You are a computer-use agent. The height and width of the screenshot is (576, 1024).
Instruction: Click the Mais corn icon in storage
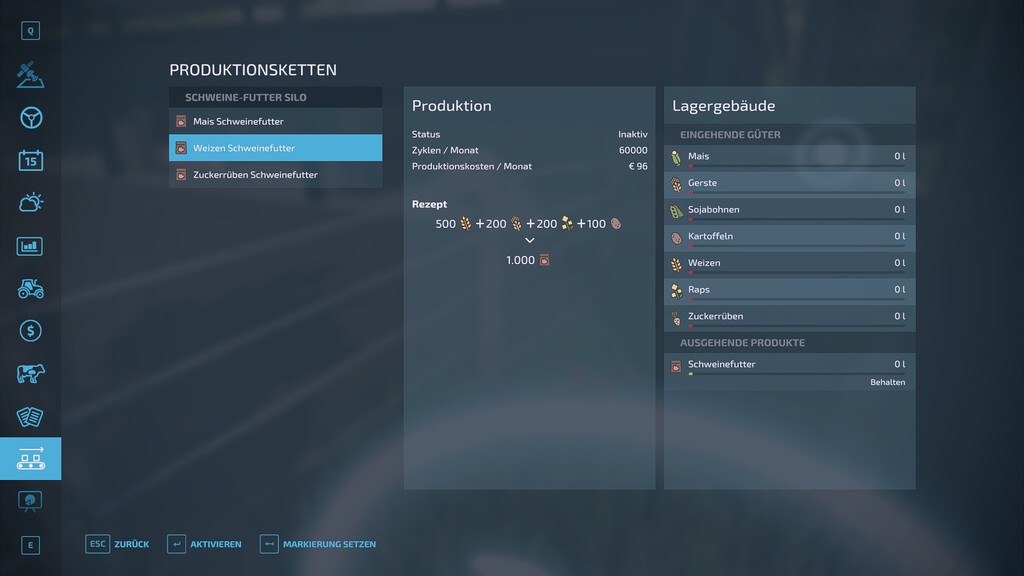[676, 157]
